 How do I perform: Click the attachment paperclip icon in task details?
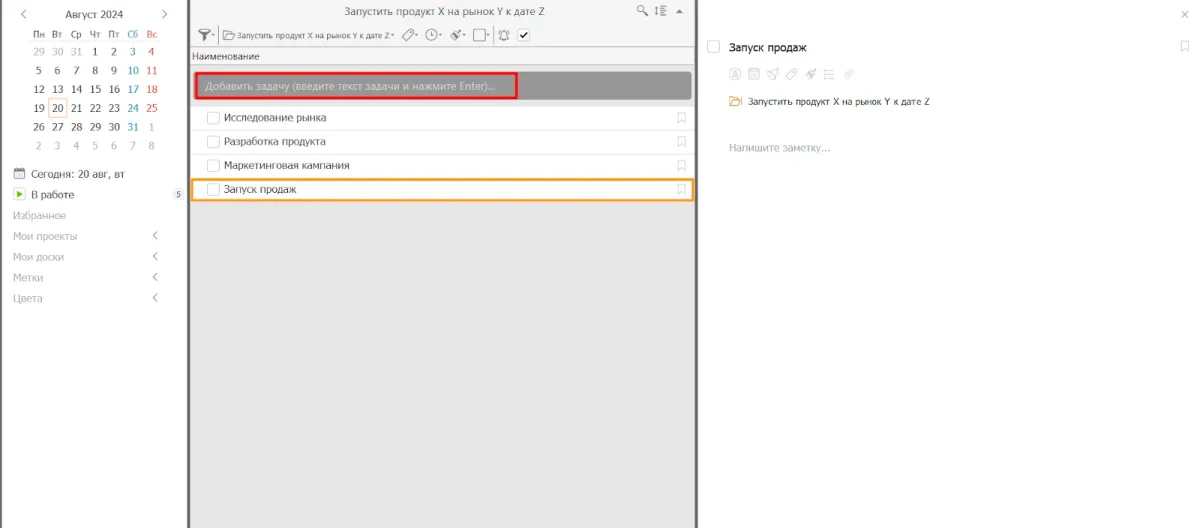click(x=849, y=74)
